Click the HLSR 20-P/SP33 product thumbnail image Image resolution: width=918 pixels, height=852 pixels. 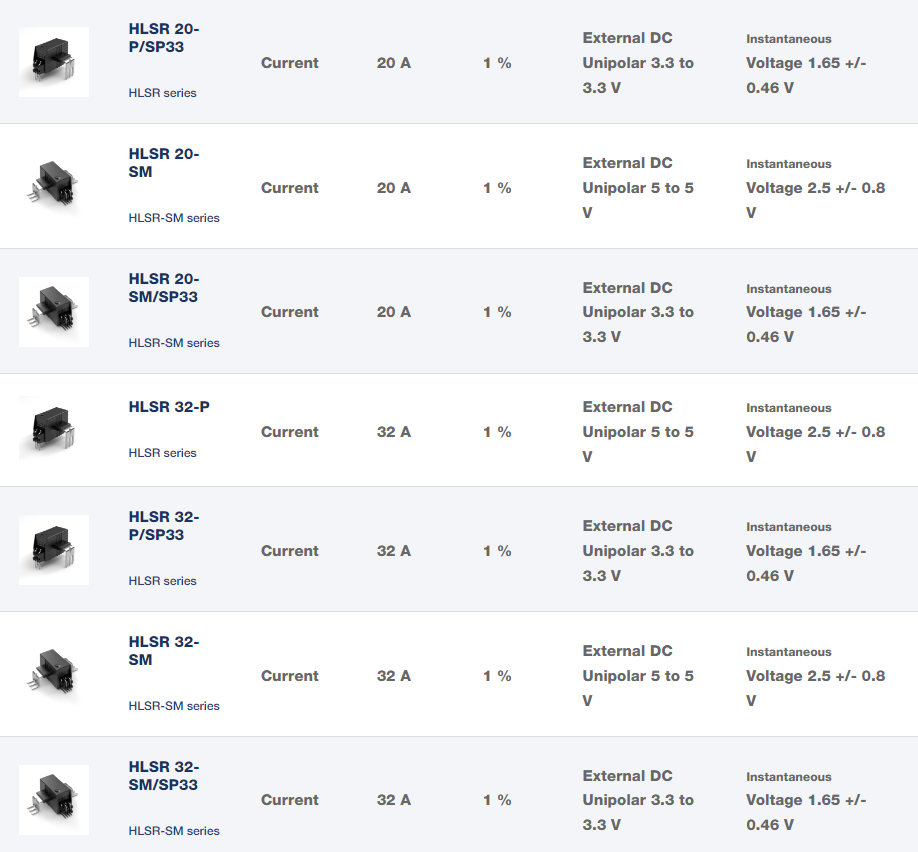point(54,62)
